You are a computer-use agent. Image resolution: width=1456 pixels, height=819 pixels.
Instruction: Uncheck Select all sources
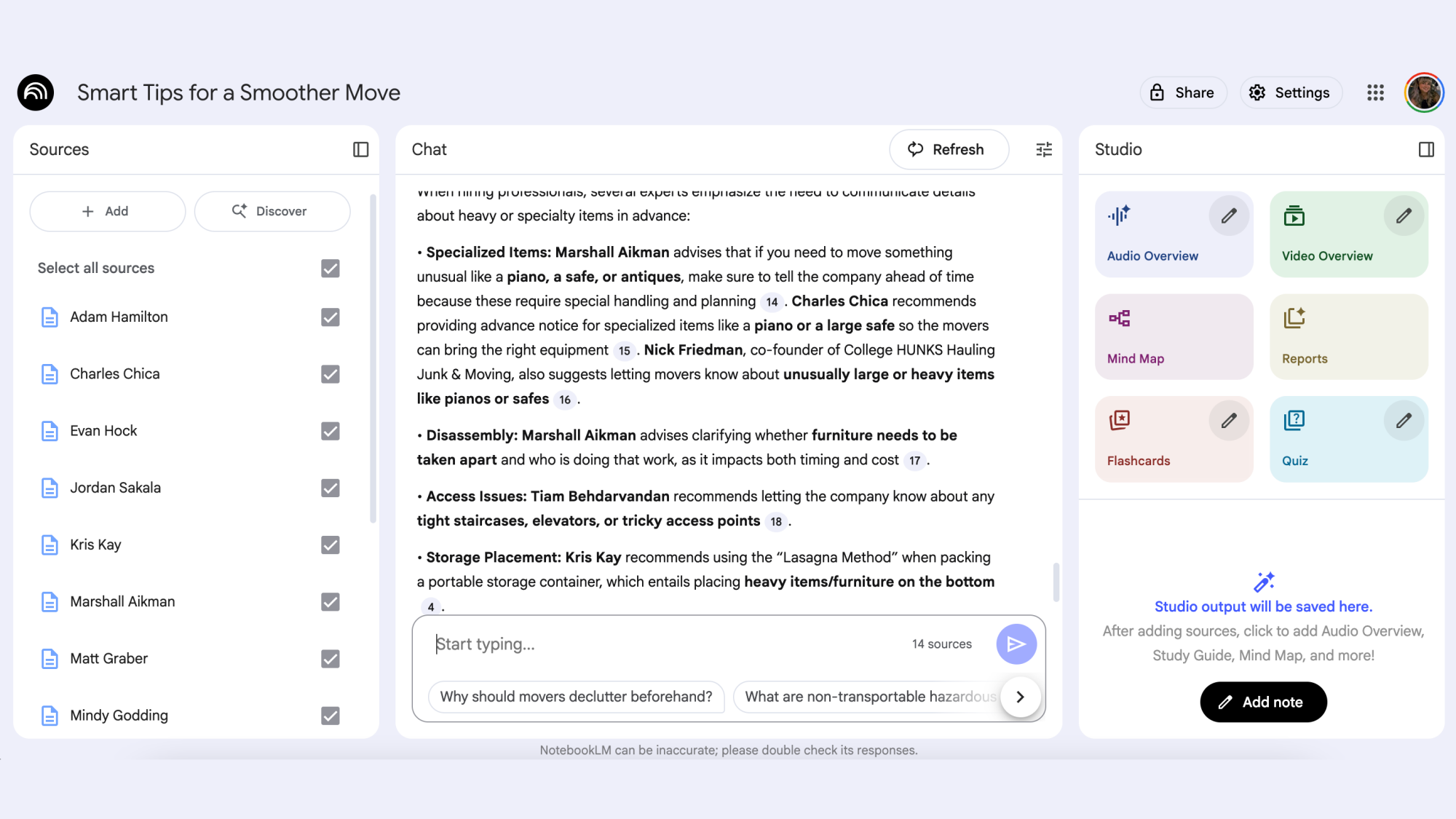click(330, 268)
